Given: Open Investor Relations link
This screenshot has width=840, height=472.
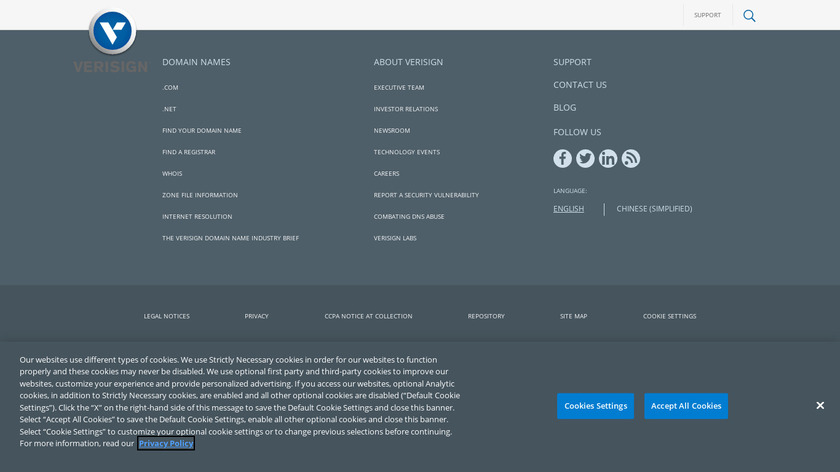Looking at the screenshot, I should click(x=406, y=109).
